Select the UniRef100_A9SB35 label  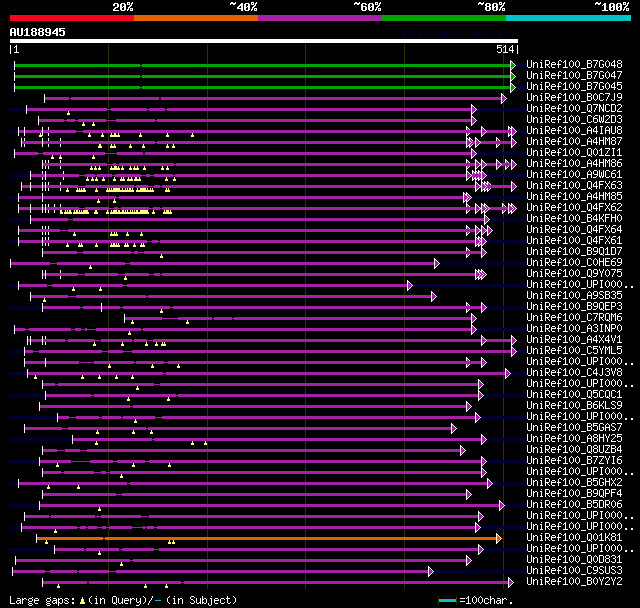pos(574,296)
